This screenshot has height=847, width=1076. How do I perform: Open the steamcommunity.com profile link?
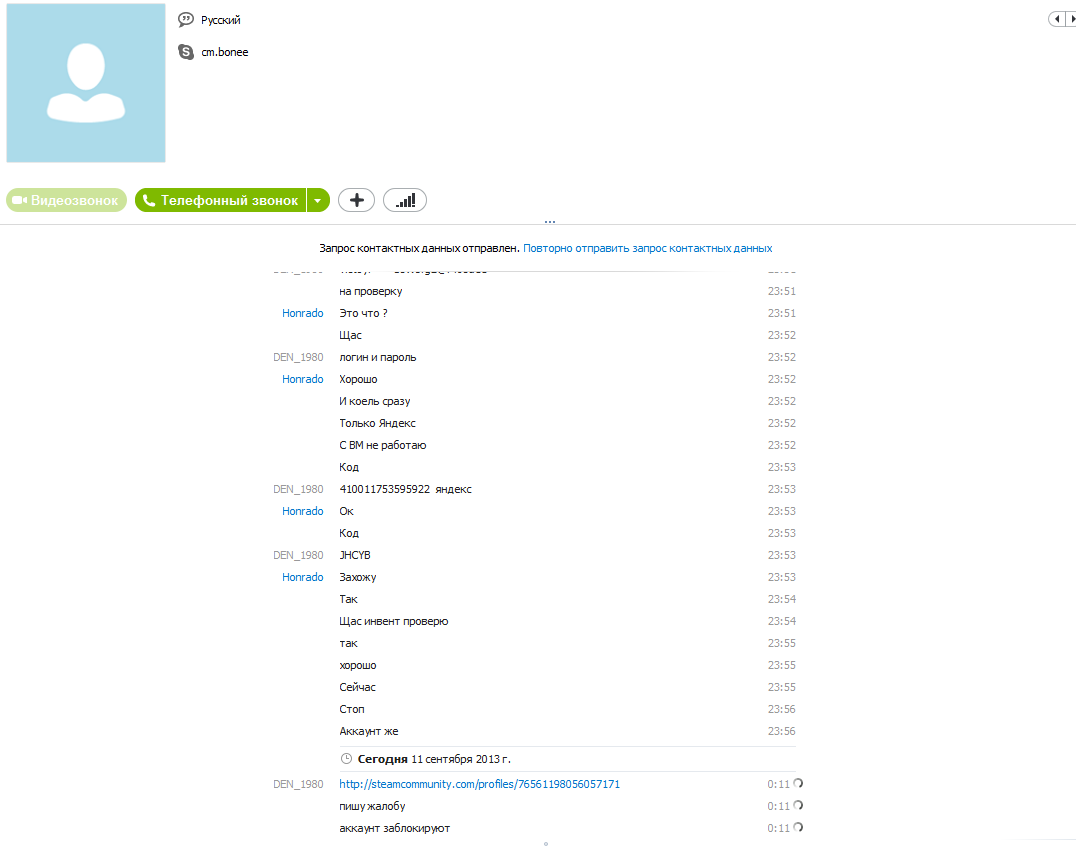pyautogui.click(x=479, y=784)
